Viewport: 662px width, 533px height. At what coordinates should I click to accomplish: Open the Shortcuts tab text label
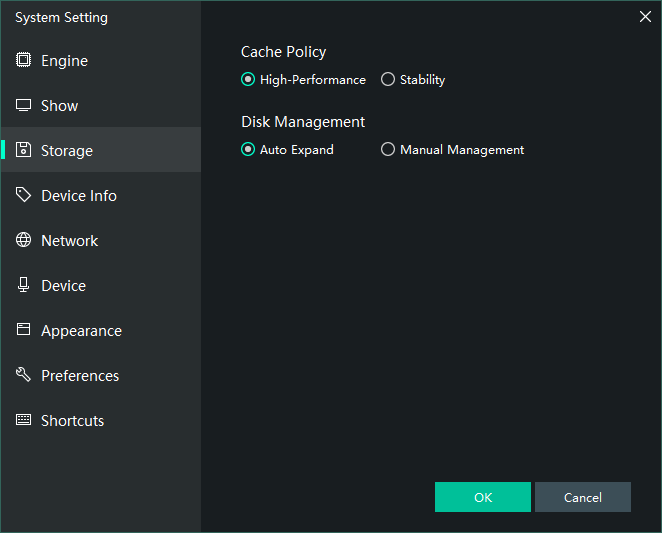(x=72, y=421)
